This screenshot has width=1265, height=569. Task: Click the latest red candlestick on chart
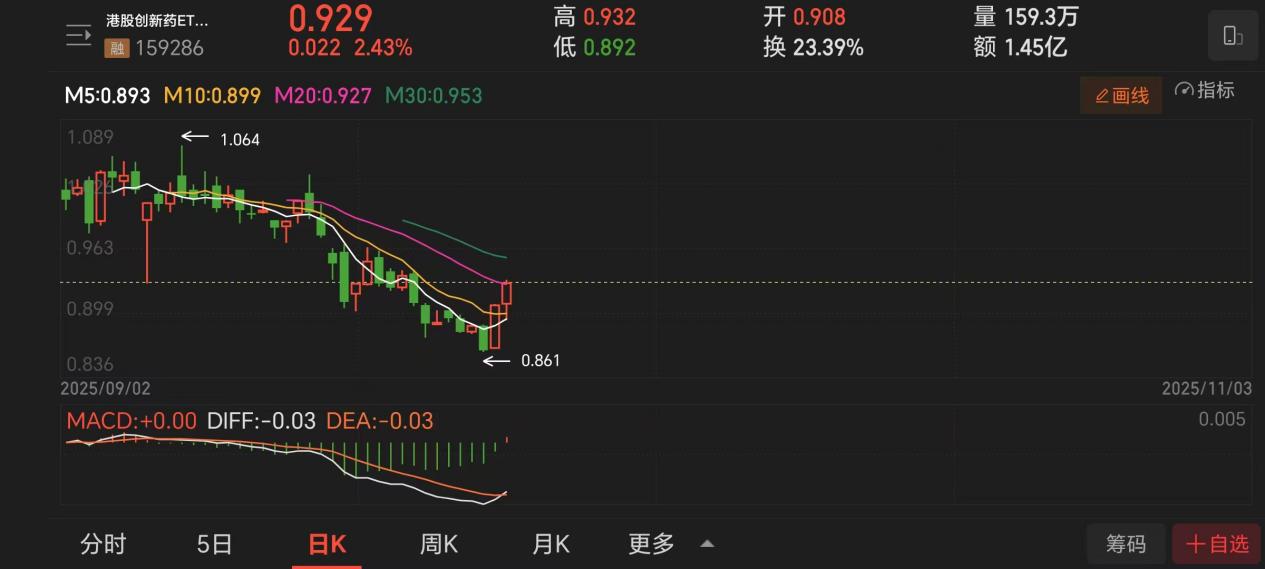point(507,293)
